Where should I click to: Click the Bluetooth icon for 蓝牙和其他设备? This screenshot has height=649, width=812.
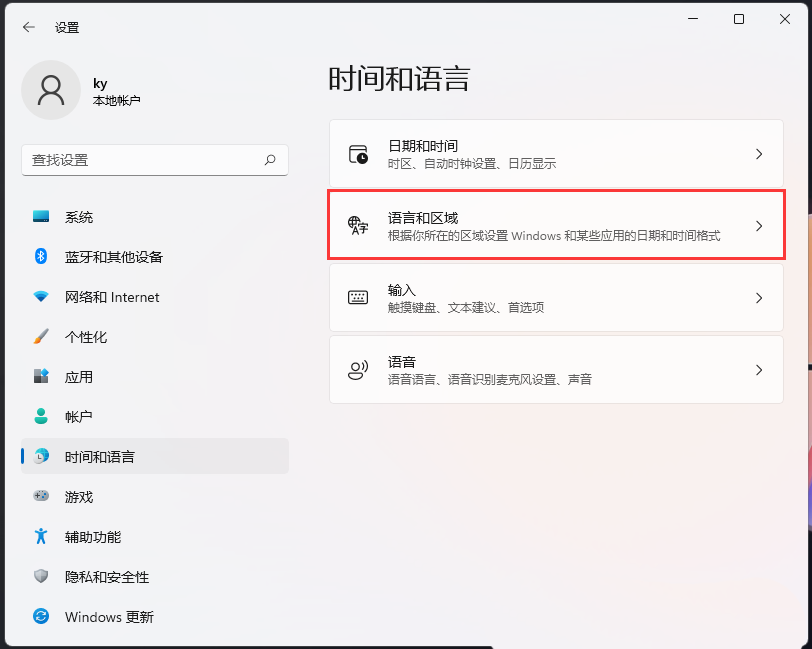click(x=41, y=256)
